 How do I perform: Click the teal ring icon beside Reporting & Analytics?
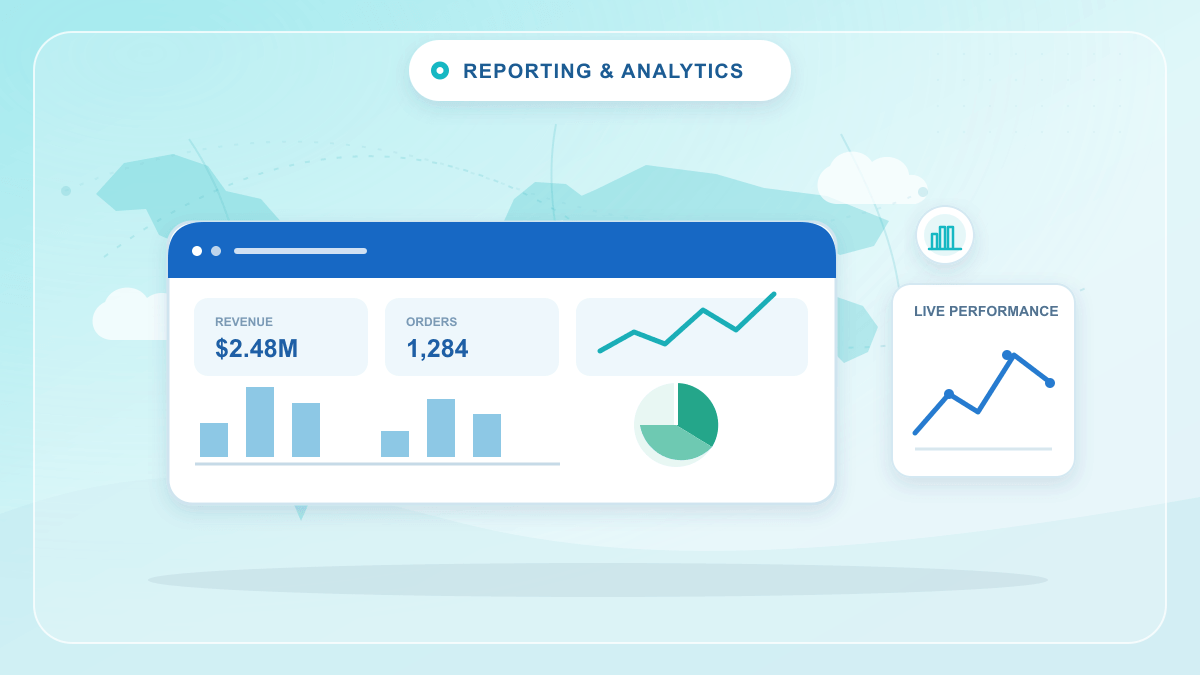pyautogui.click(x=440, y=71)
